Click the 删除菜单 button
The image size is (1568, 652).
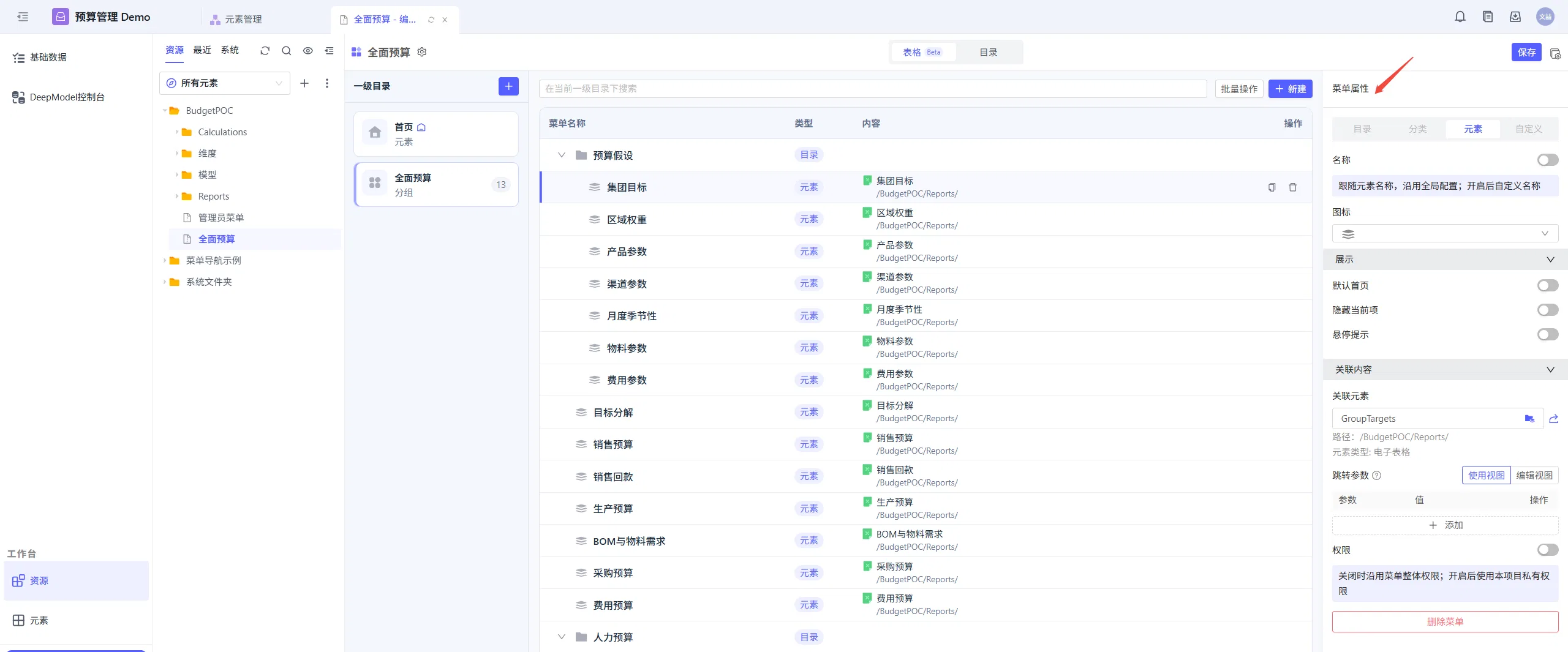1445,621
